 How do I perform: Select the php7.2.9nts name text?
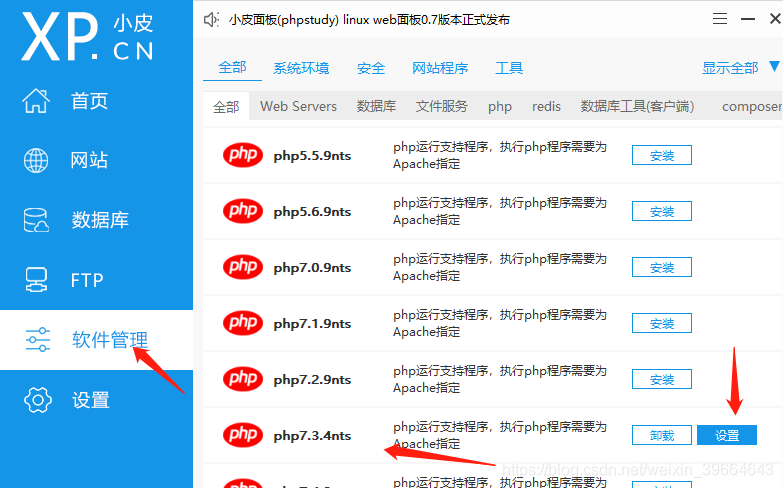(x=312, y=380)
